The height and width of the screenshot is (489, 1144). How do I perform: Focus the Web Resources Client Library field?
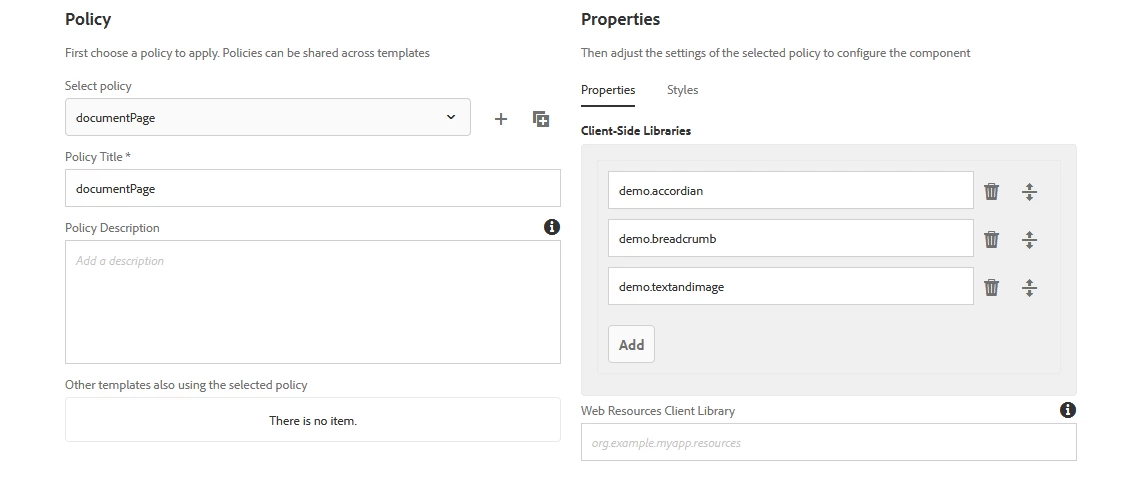[828, 442]
